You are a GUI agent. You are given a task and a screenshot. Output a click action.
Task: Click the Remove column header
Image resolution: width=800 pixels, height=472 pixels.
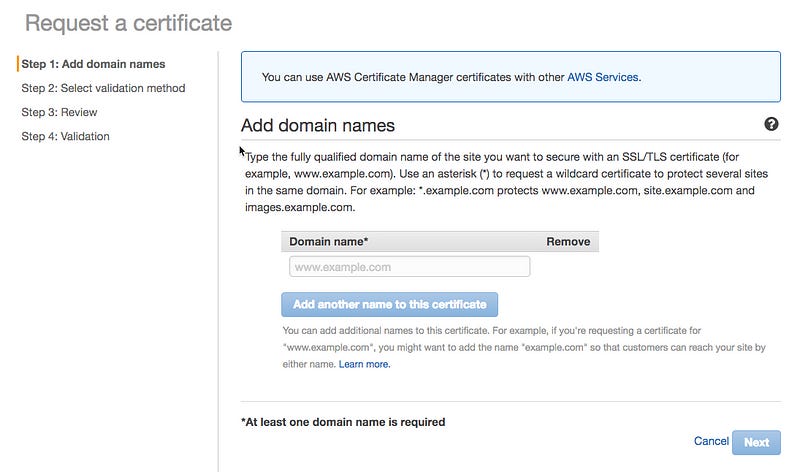pos(568,242)
